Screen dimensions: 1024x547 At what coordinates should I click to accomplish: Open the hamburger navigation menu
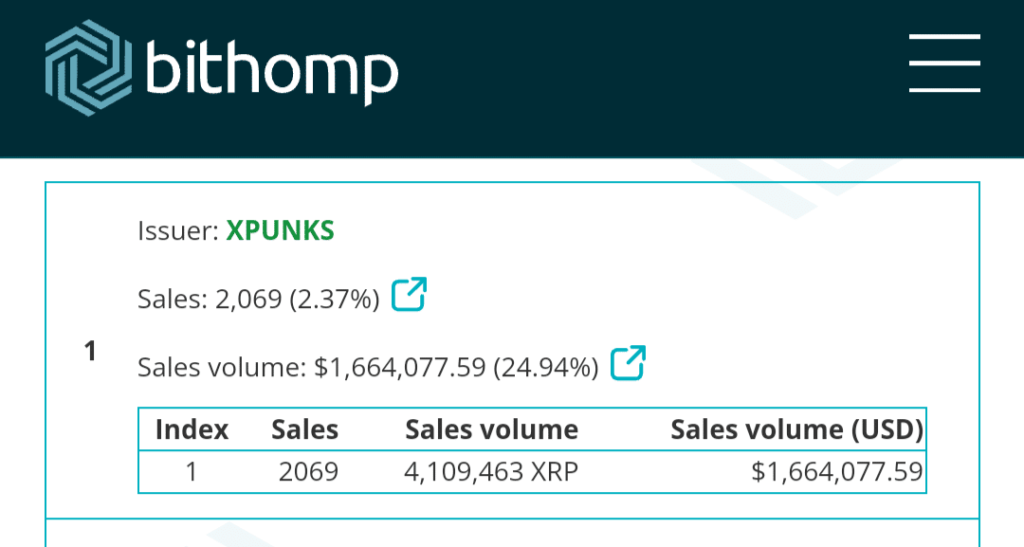coord(944,64)
